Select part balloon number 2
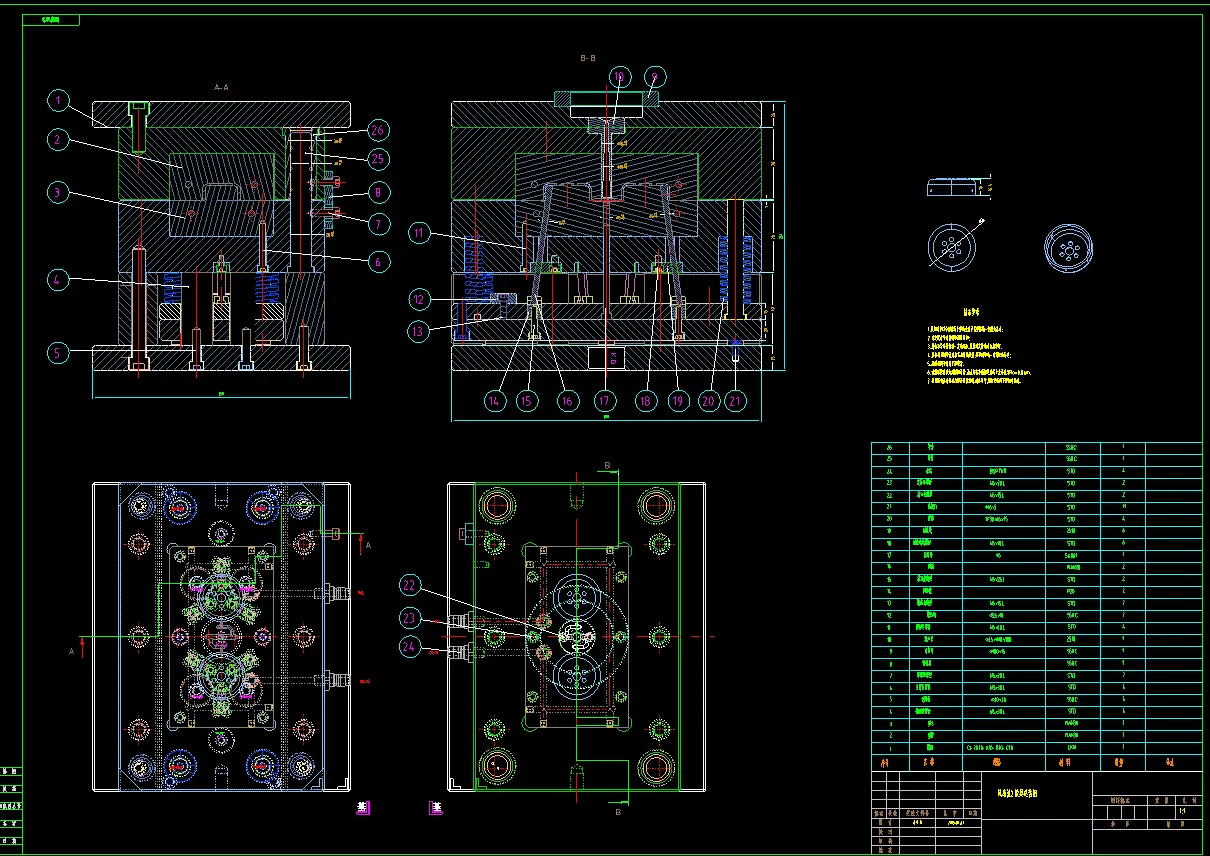This screenshot has height=856, width=1210. click(59, 141)
